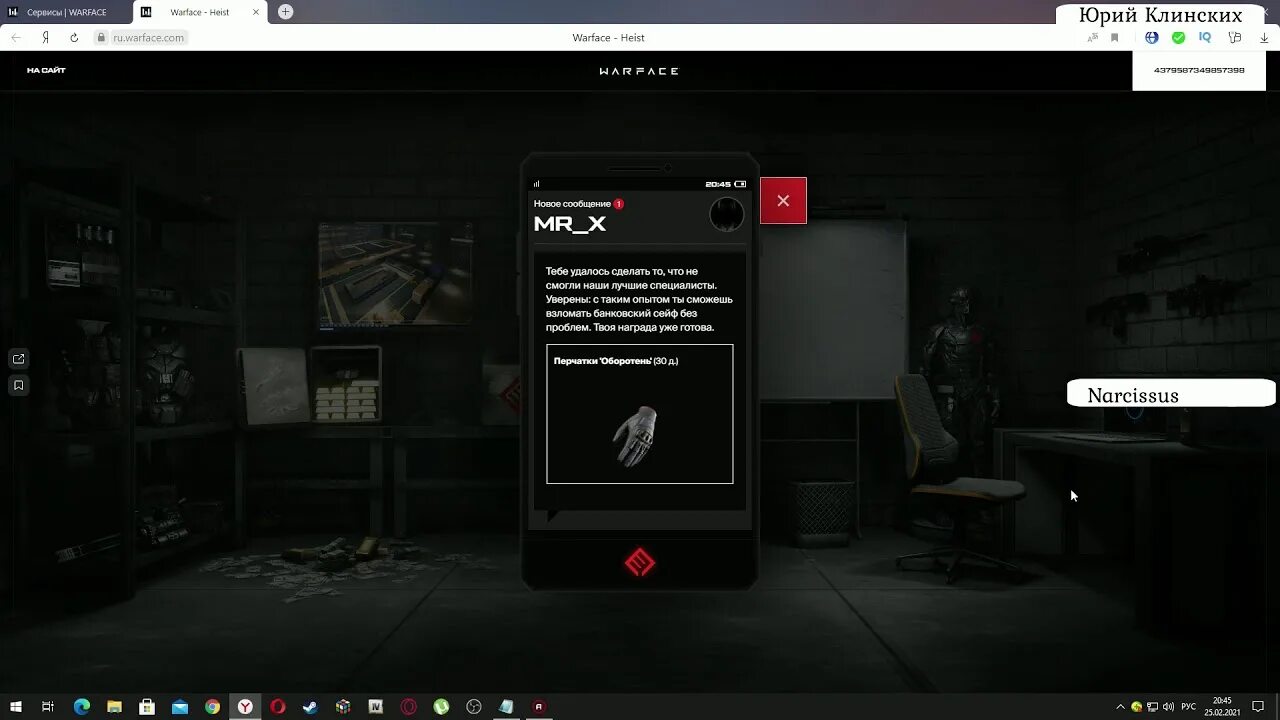Open the dark red 'A' taskbar app

(539, 707)
